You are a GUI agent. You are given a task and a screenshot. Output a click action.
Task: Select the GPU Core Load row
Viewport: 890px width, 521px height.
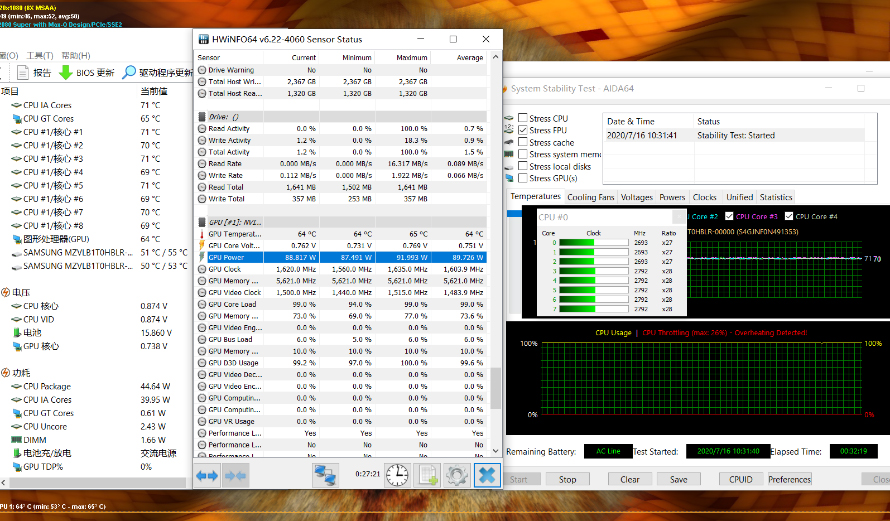tap(341, 304)
